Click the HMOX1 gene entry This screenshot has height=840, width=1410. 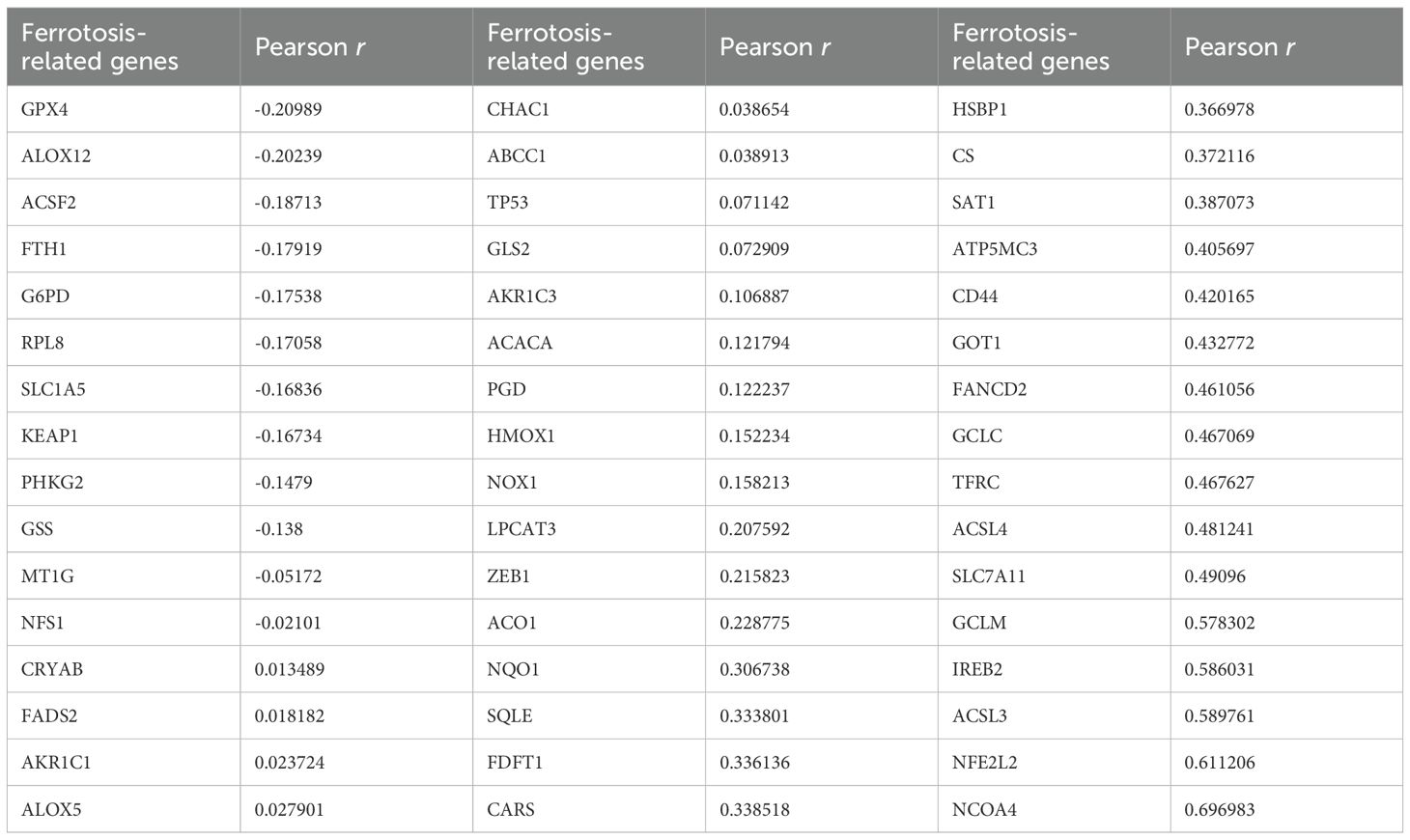pyautogui.click(x=521, y=435)
